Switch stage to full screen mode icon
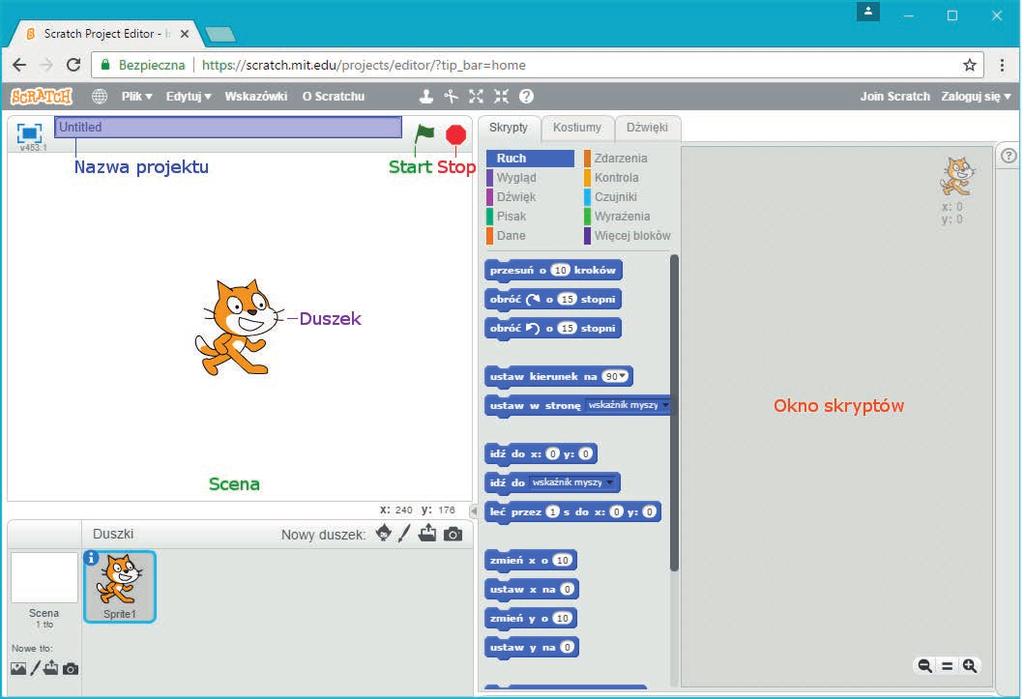 (x=29, y=133)
